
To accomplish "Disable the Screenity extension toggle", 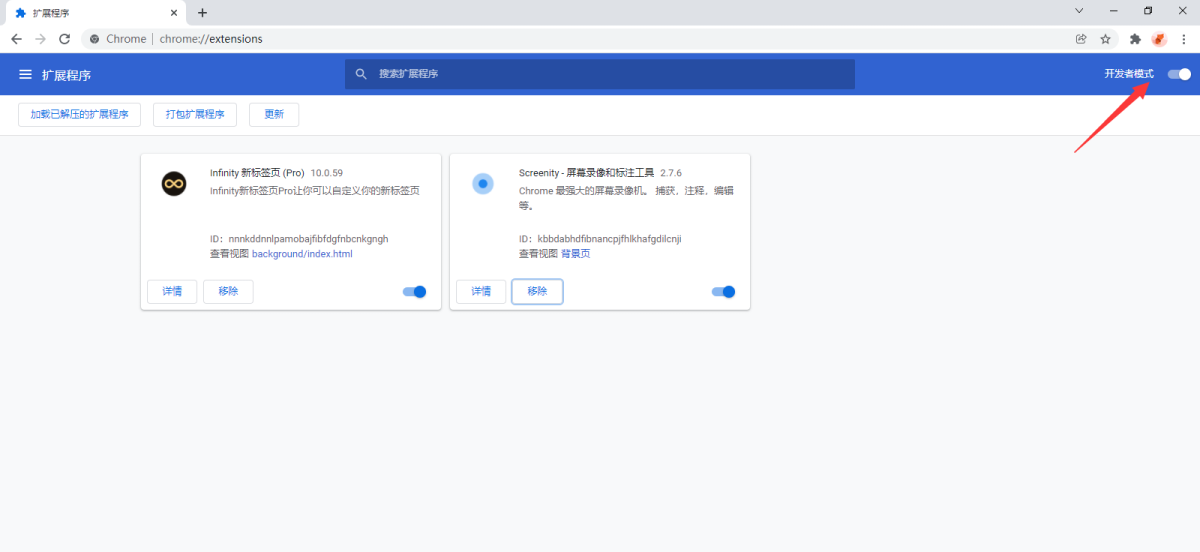I will pos(723,292).
